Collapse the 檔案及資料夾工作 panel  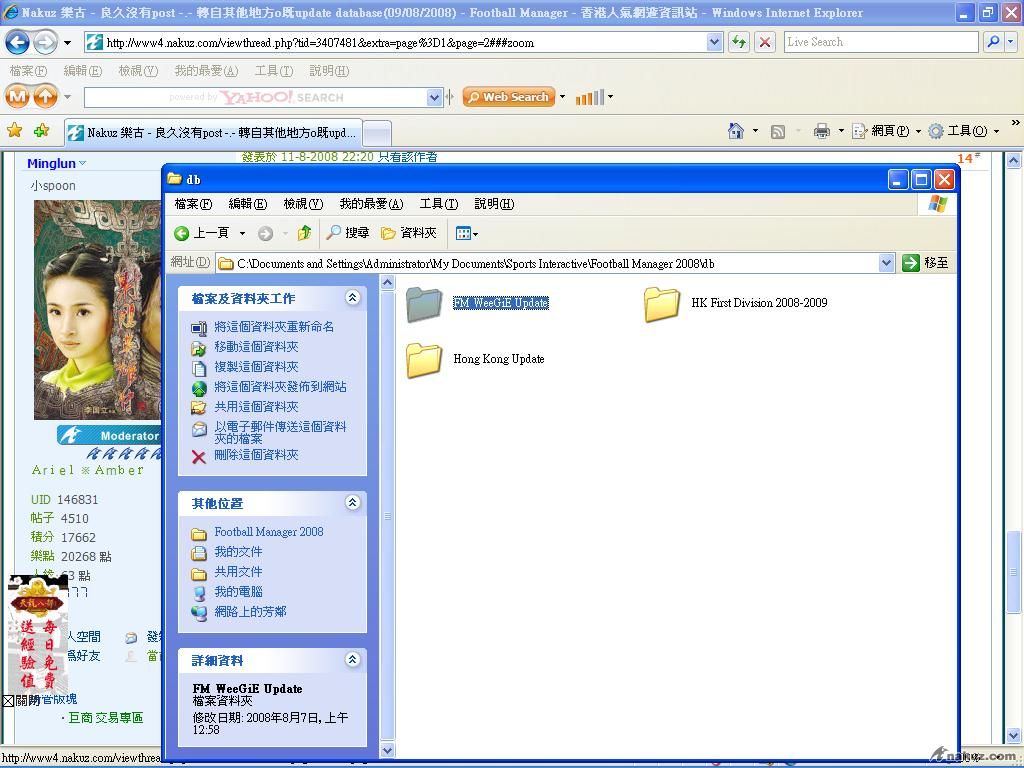(352, 298)
